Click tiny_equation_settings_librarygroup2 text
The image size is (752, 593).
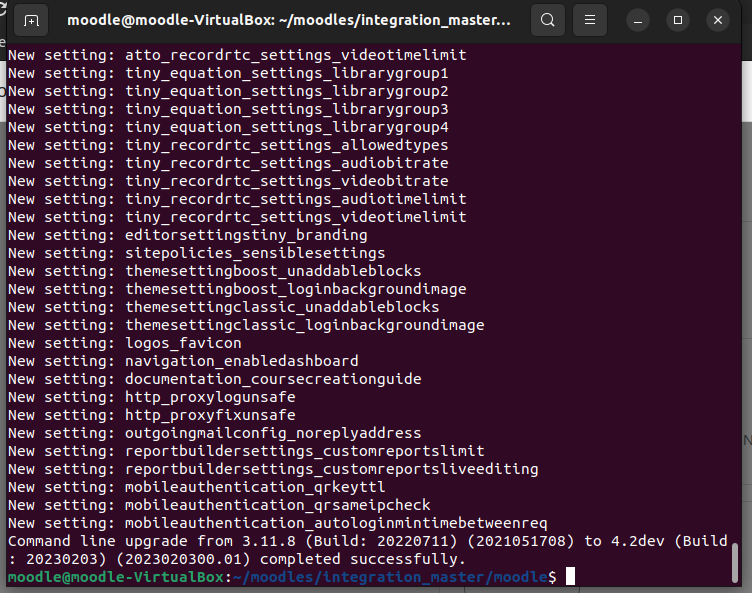(286, 91)
